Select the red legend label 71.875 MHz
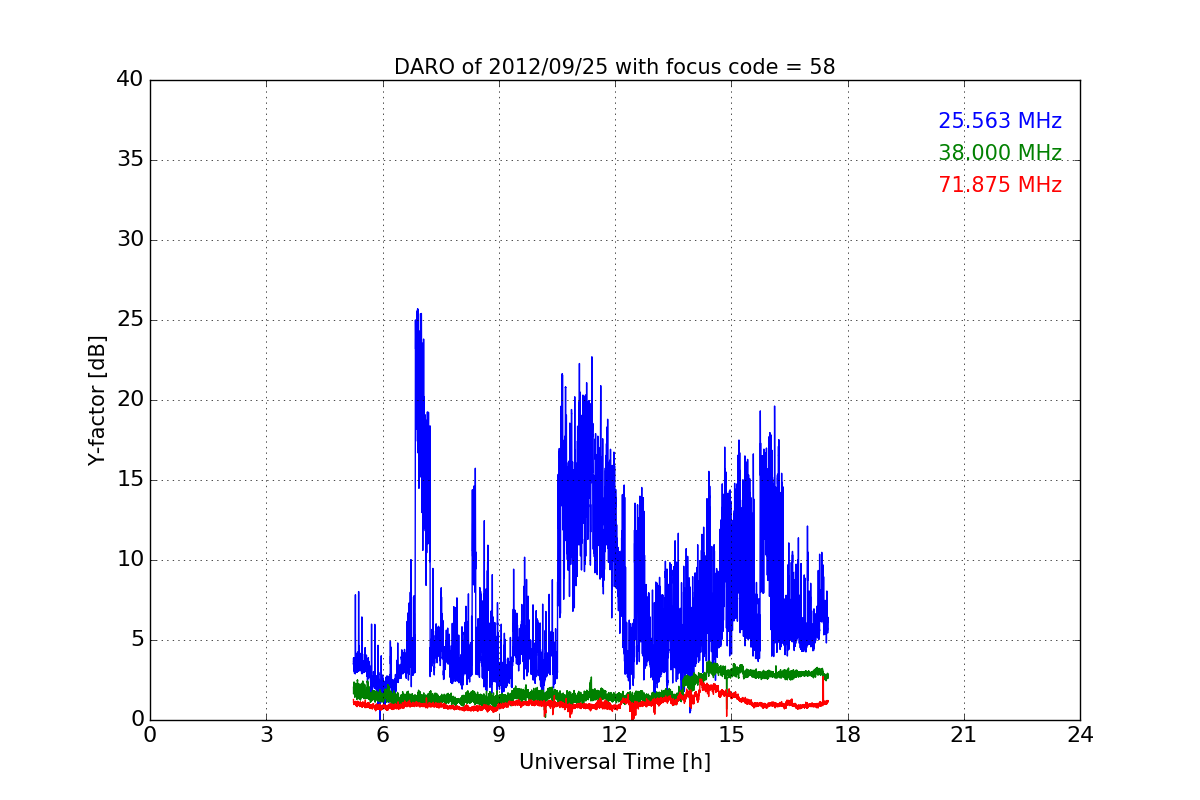Screen dimensions: 1200x800 click(x=1000, y=186)
